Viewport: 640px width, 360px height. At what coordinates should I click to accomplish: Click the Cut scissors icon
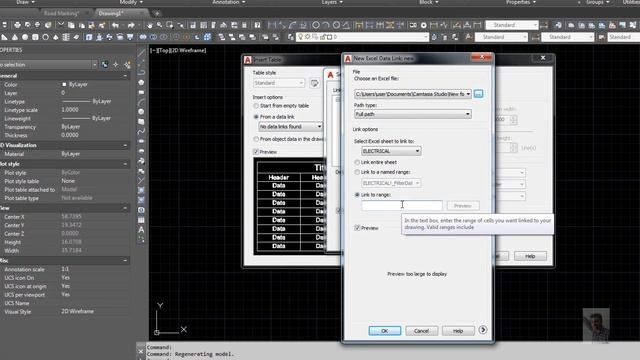click(61, 25)
